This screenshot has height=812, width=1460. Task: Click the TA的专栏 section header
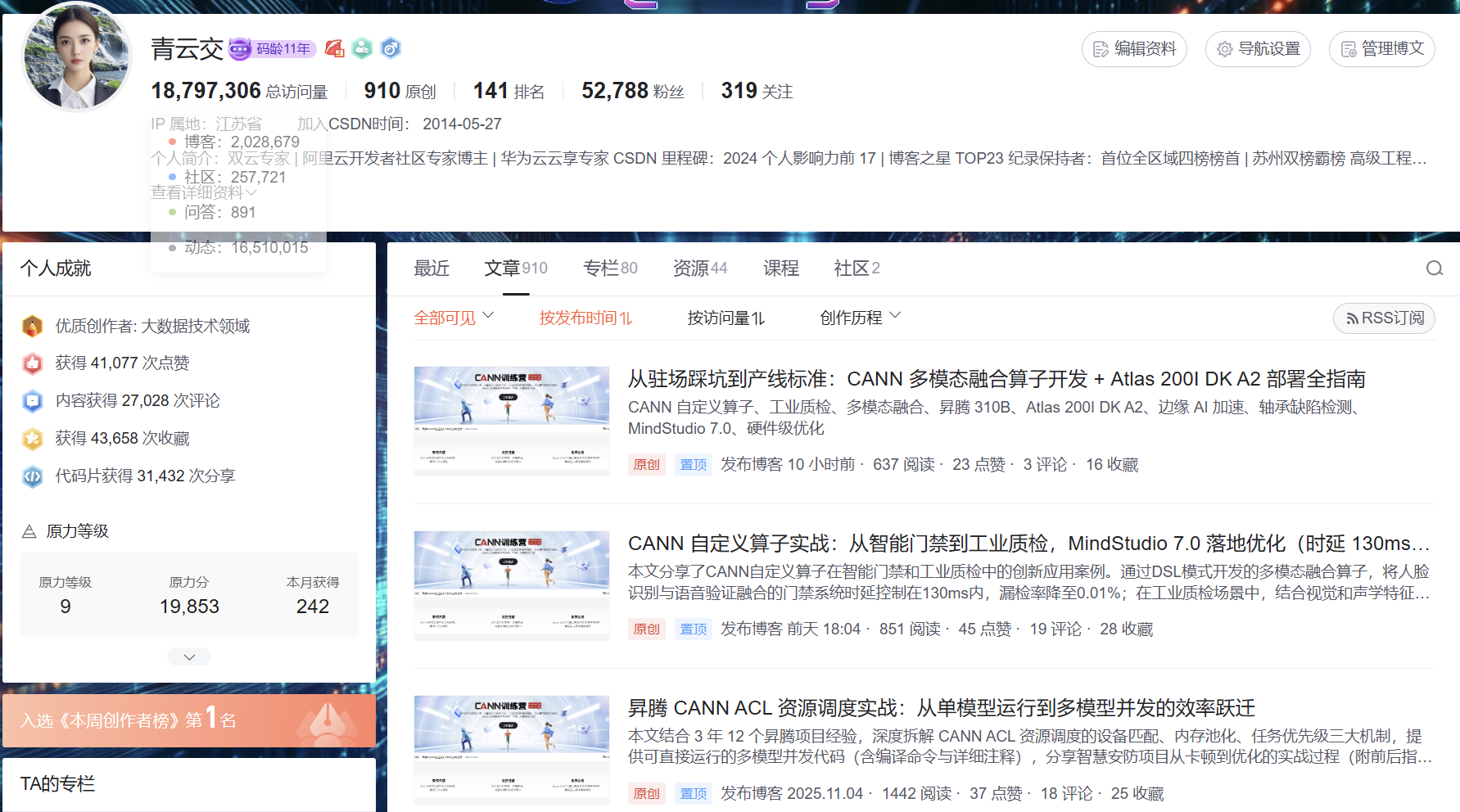coord(57,784)
